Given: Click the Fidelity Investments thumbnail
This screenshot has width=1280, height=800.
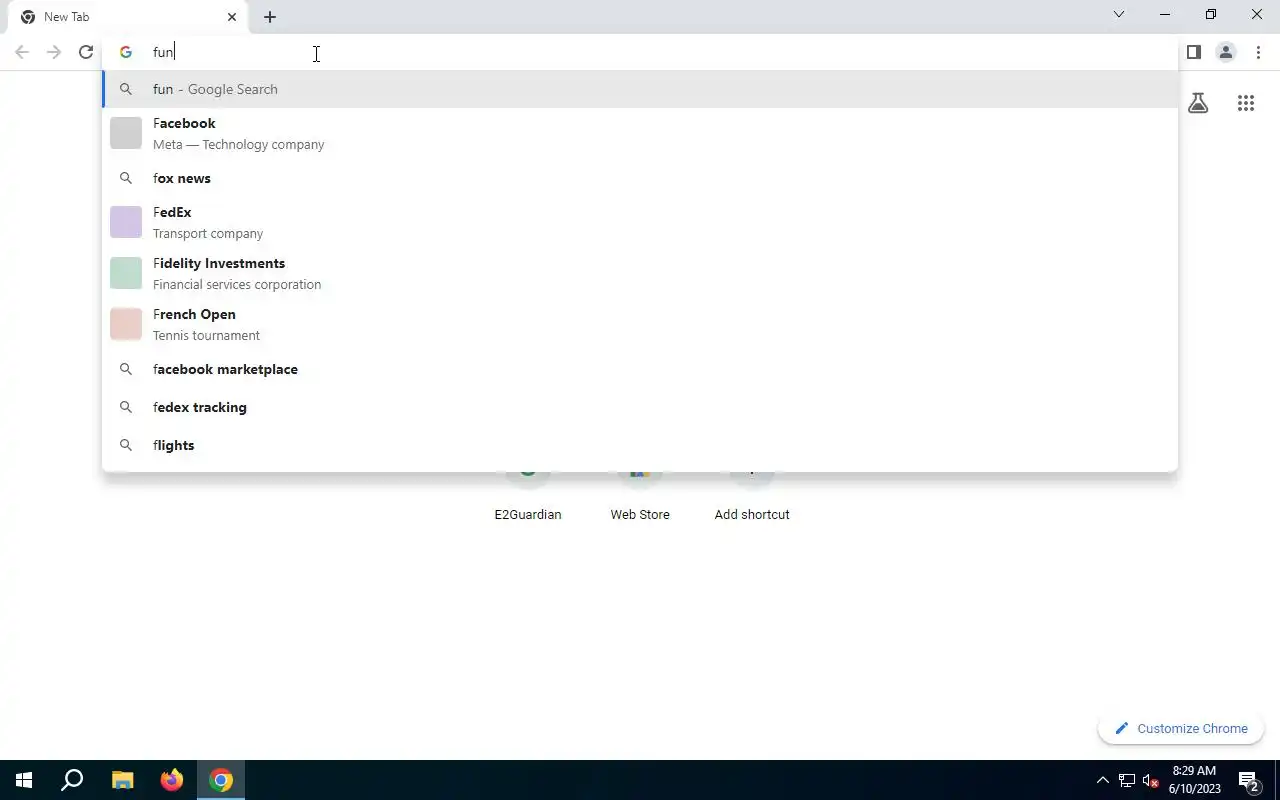Looking at the screenshot, I should click(126, 273).
